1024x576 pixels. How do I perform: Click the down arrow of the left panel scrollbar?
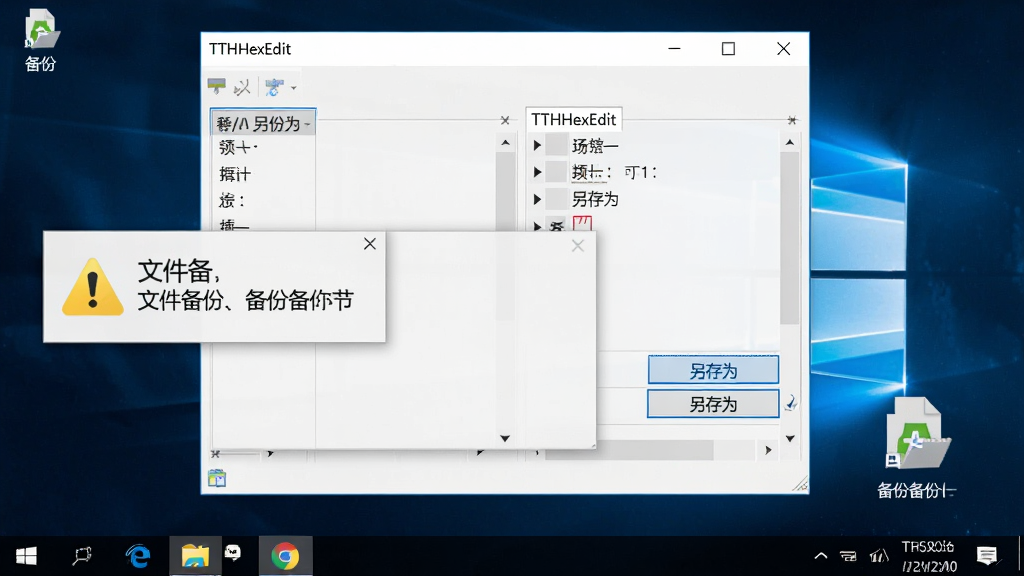tap(505, 438)
